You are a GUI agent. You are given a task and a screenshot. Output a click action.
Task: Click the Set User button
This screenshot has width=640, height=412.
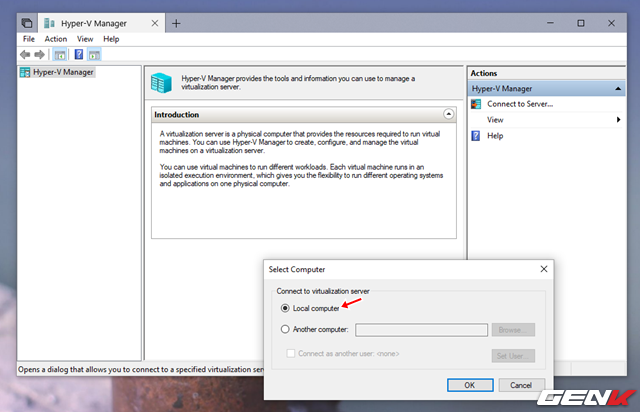point(513,356)
